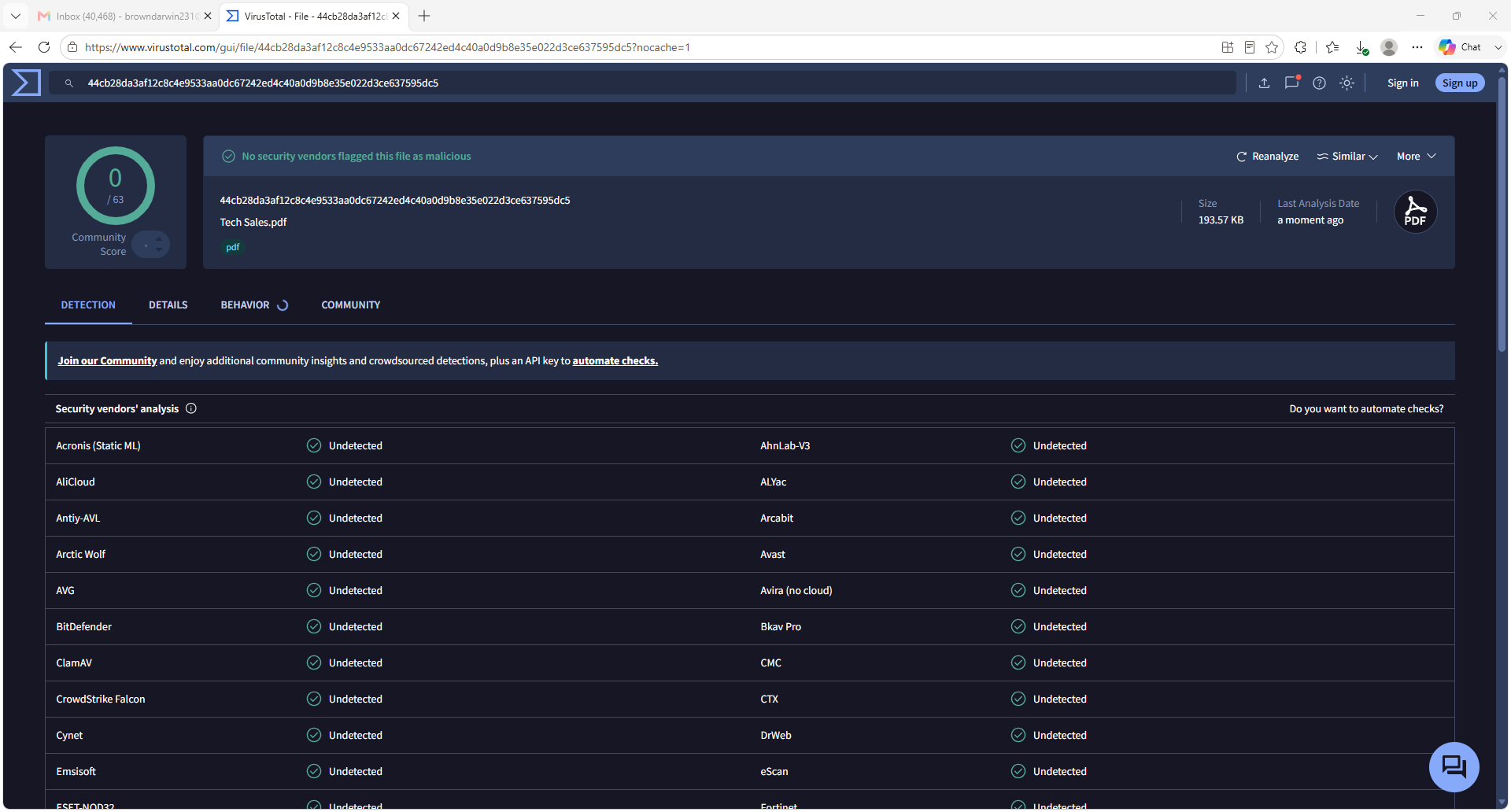The height and width of the screenshot is (812, 1511).
Task: Follow the "automate checks." link
Action: click(615, 361)
